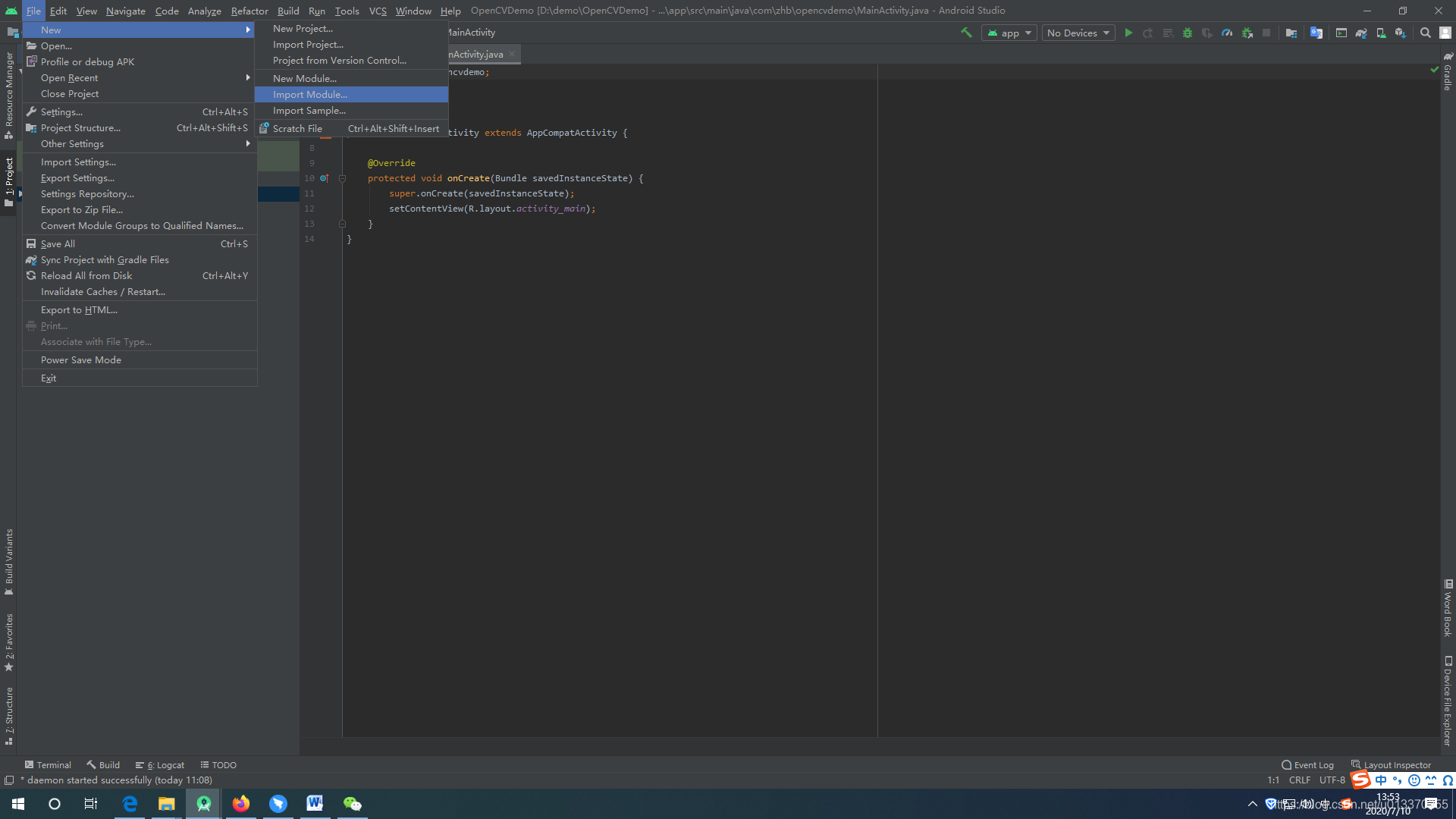Choose Invalidate Caches / Restart

tap(103, 291)
